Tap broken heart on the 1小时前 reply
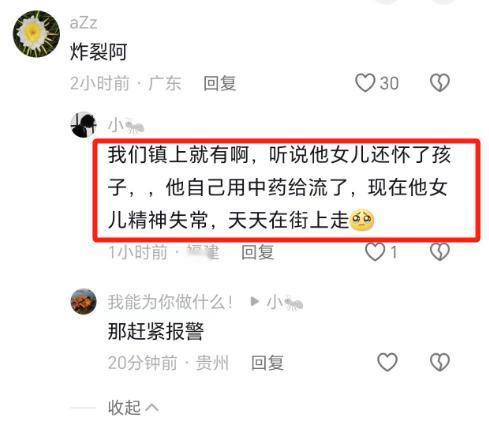The height and width of the screenshot is (424, 489). point(440,252)
